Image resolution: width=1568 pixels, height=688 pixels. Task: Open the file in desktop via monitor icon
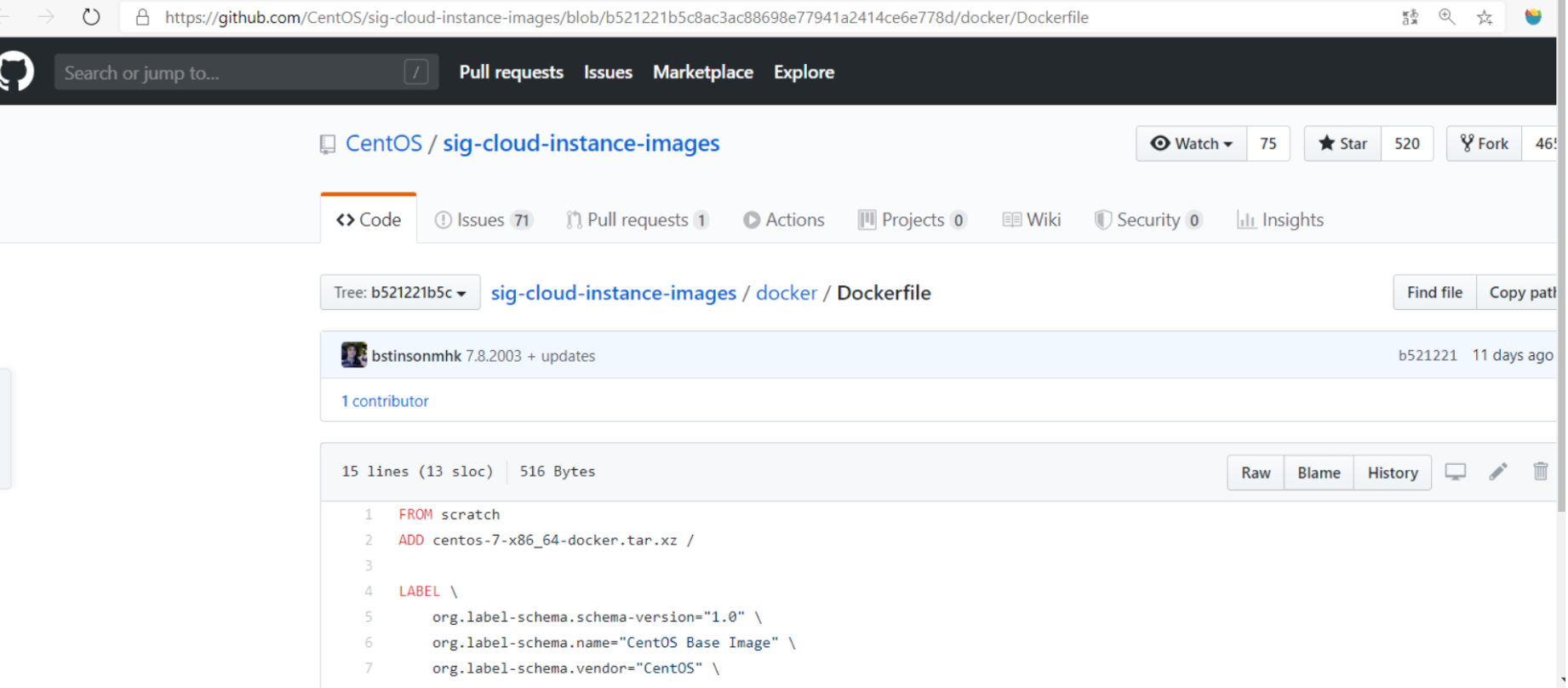1456,472
